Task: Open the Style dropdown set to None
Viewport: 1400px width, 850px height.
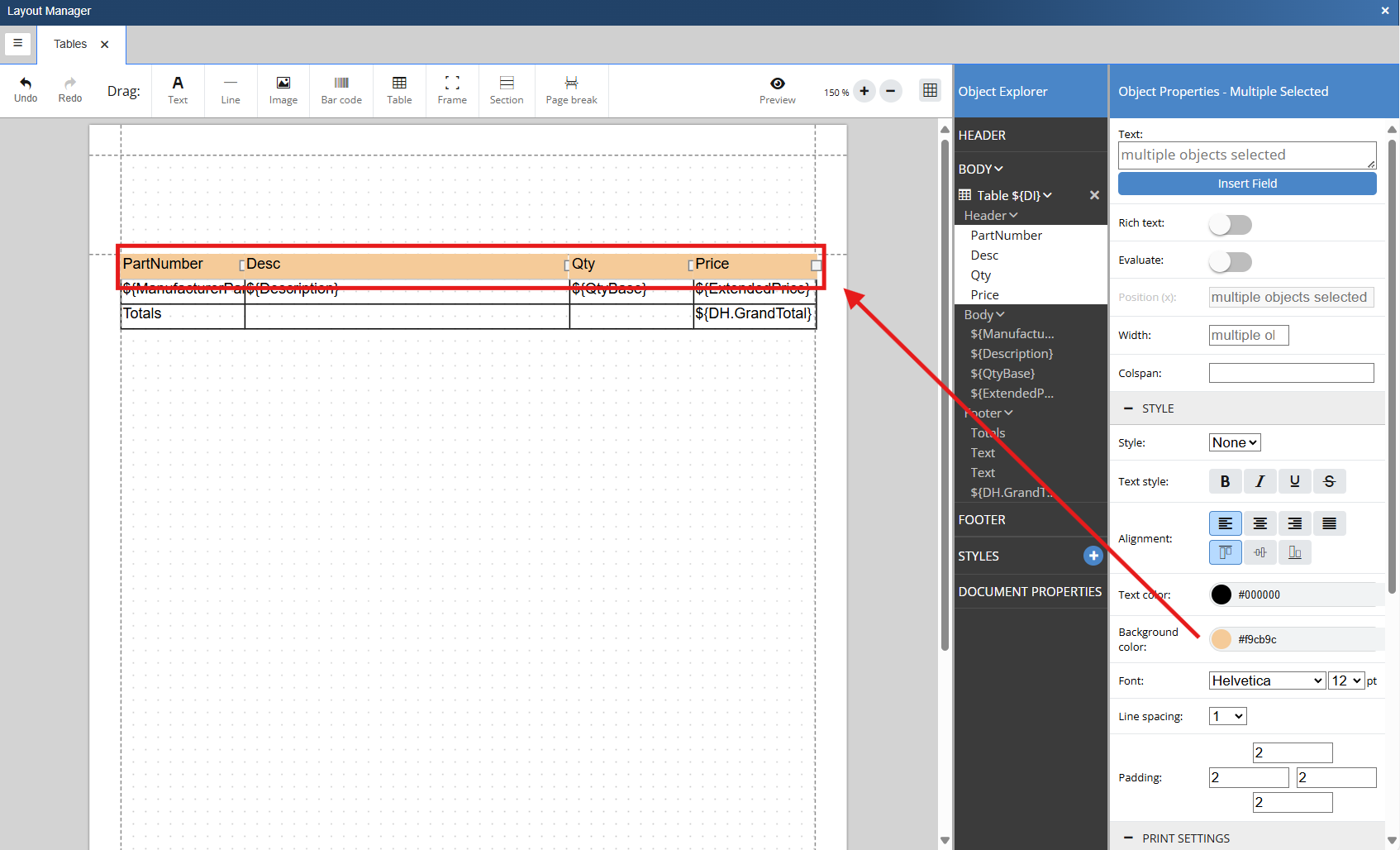Action: click(x=1234, y=442)
